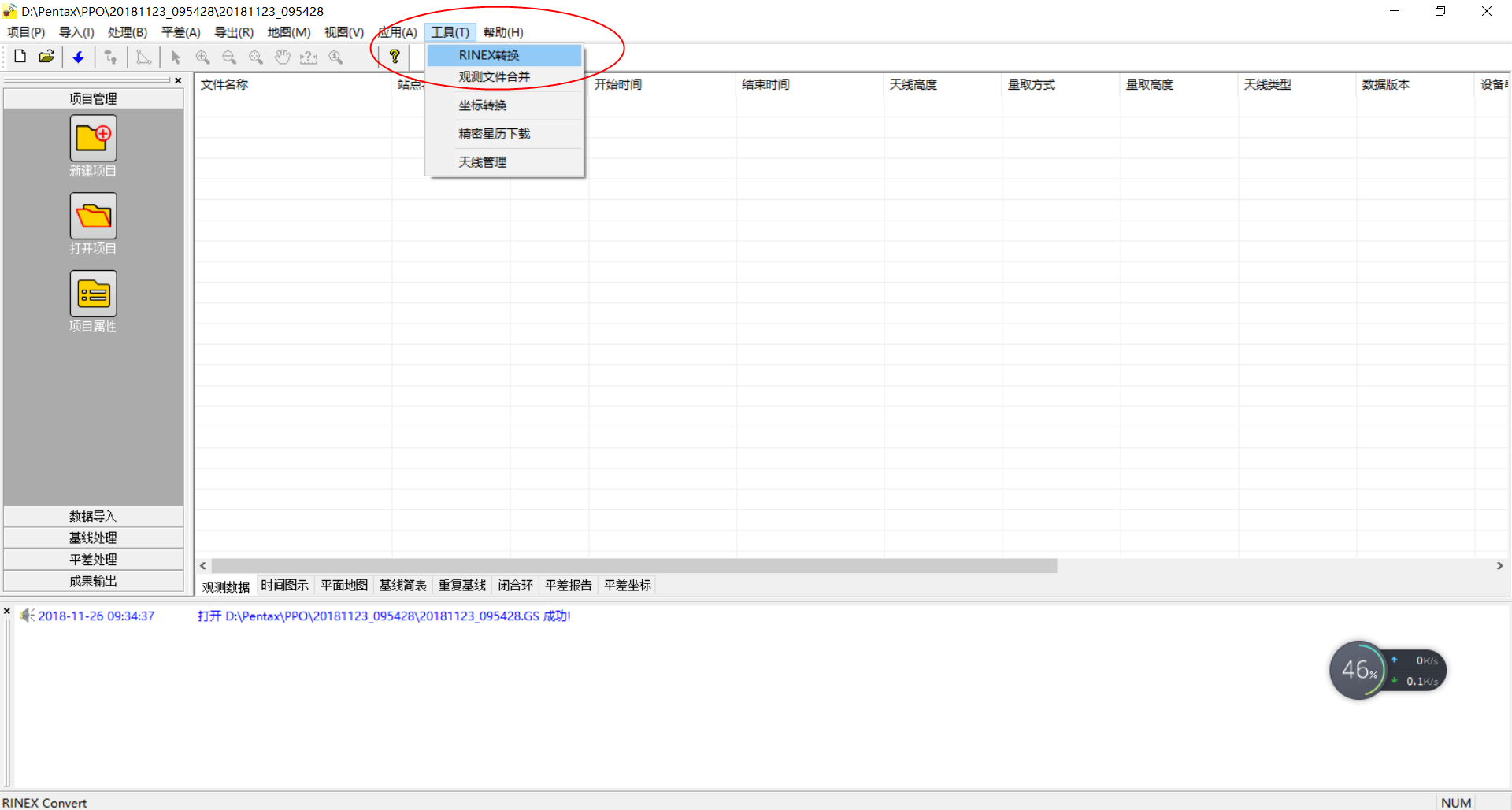Expand the 基线处理 panel section
This screenshot has width=1512, height=810.
(x=93, y=538)
